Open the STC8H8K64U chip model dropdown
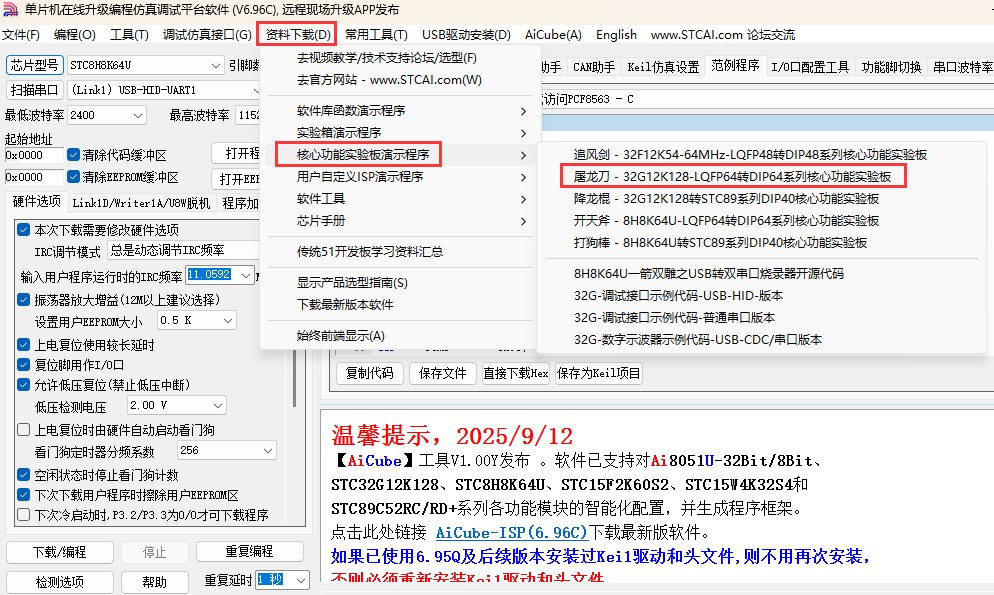The width and height of the screenshot is (994, 595). click(x=145, y=65)
